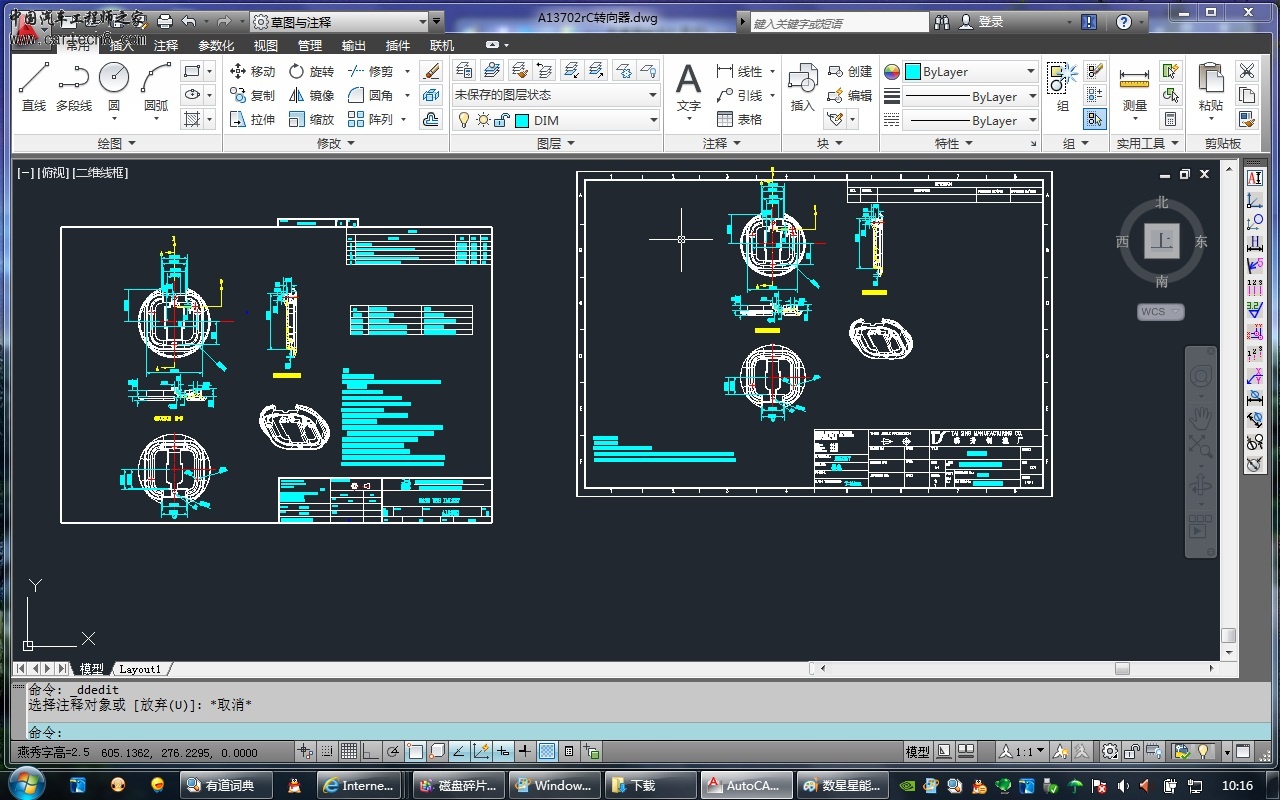Click the print icon in quick access toolbar
Screen dimensions: 1280x800
click(x=165, y=21)
